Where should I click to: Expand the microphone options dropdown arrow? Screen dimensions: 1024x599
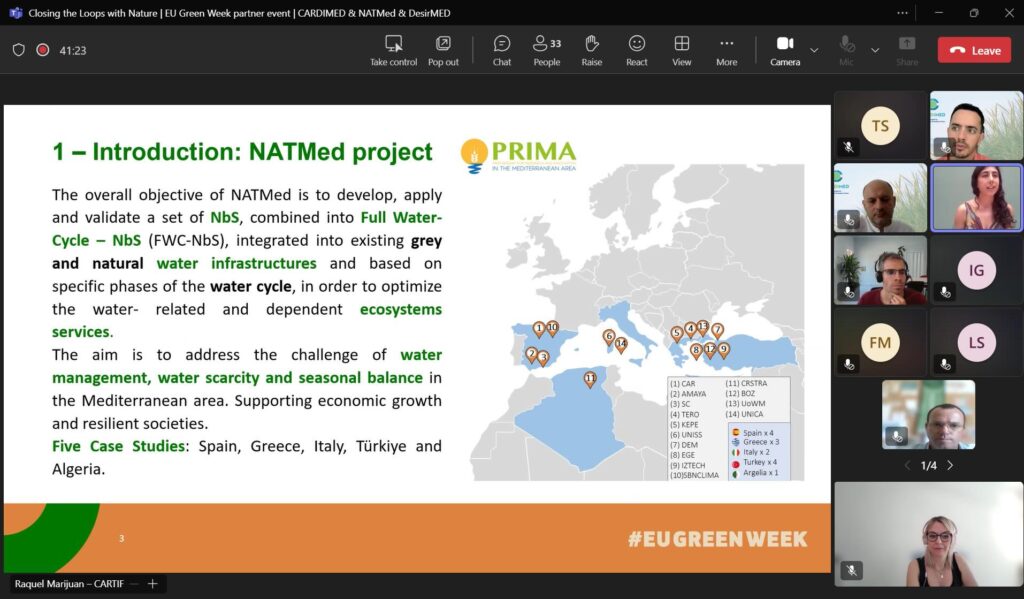[875, 50]
